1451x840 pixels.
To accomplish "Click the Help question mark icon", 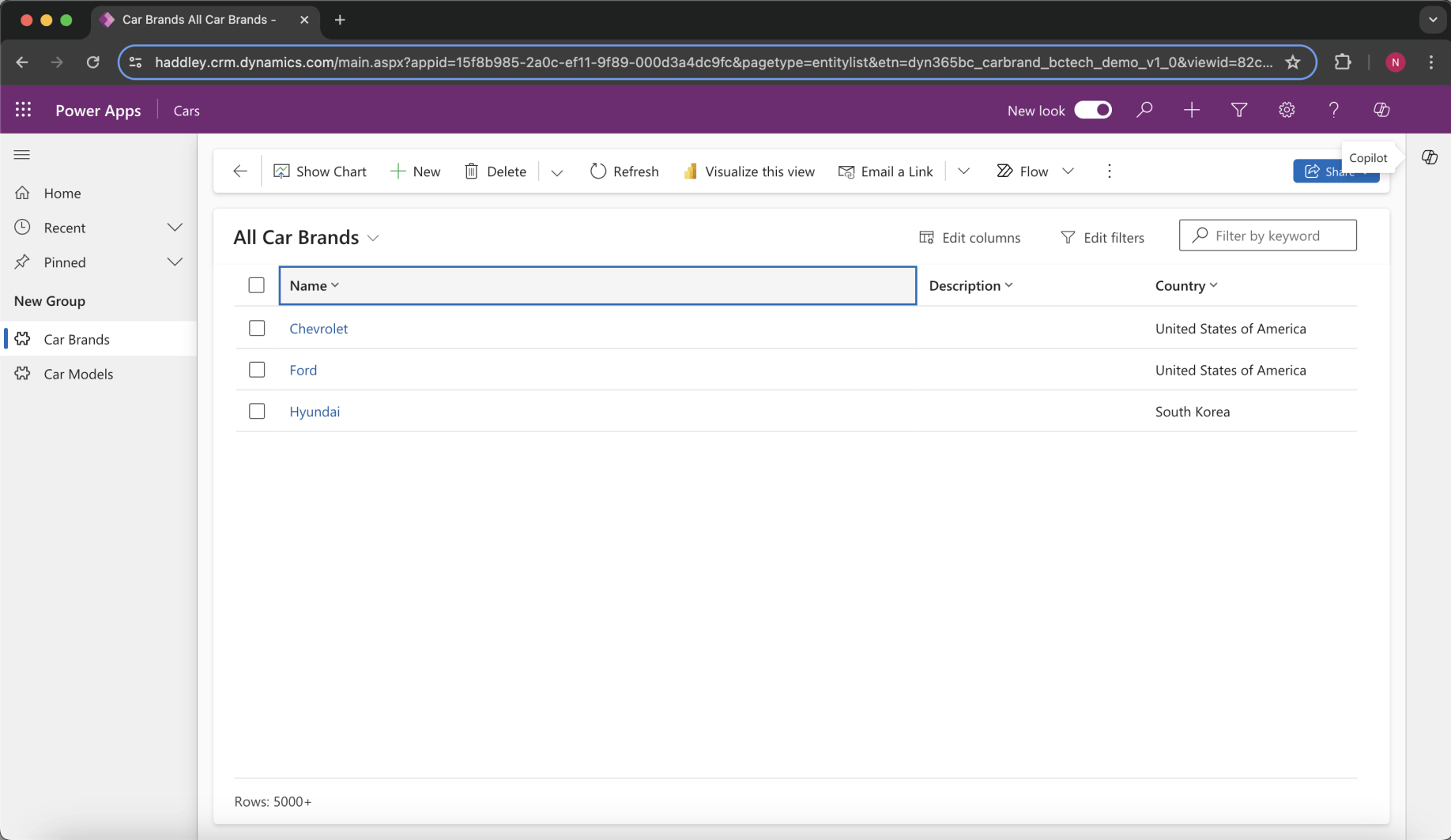I will point(1333,110).
